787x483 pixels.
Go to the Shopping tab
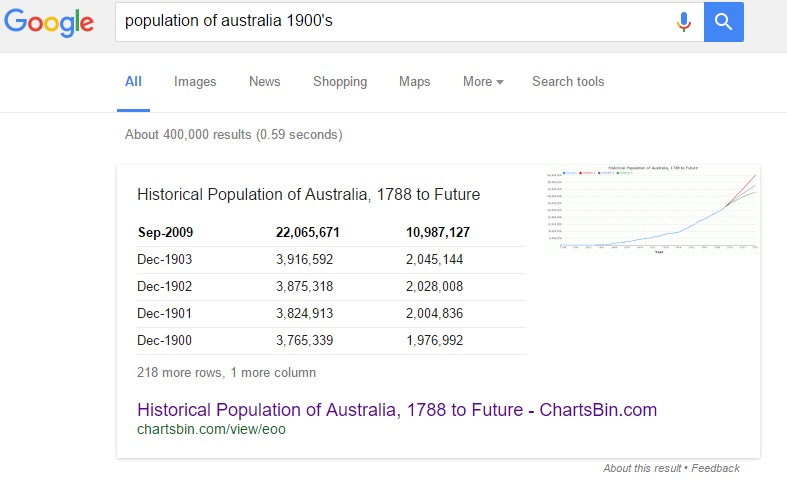[x=339, y=82]
